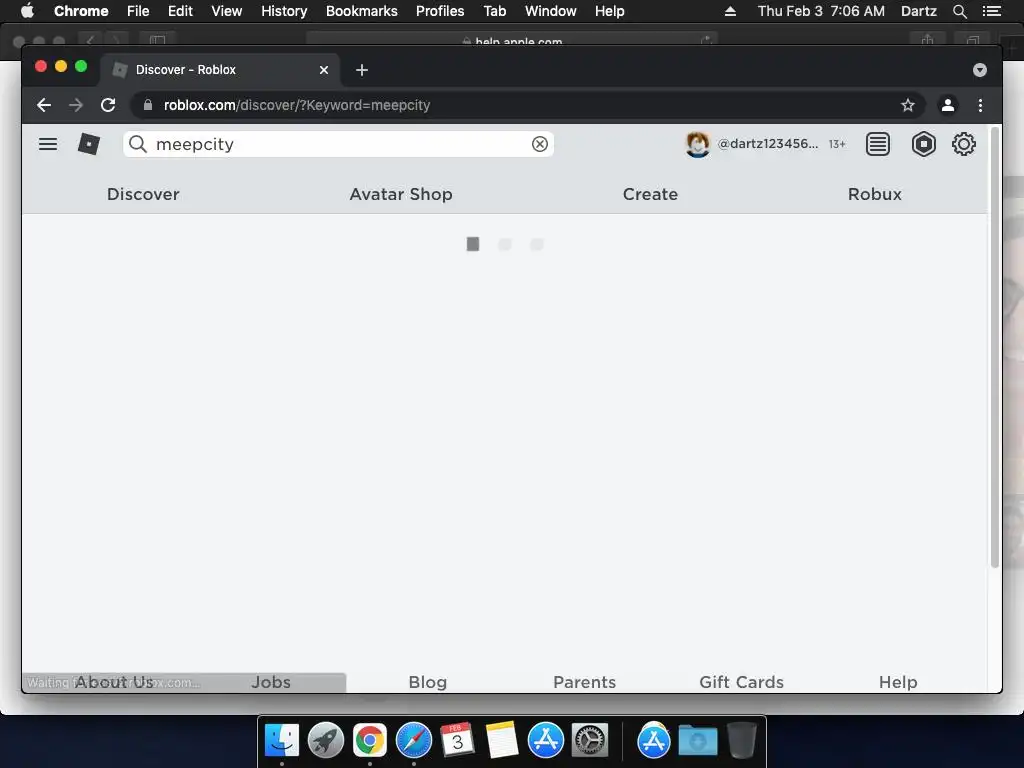Click the Chrome address bar URL
Screen dimensions: 1024x768
coord(296,105)
